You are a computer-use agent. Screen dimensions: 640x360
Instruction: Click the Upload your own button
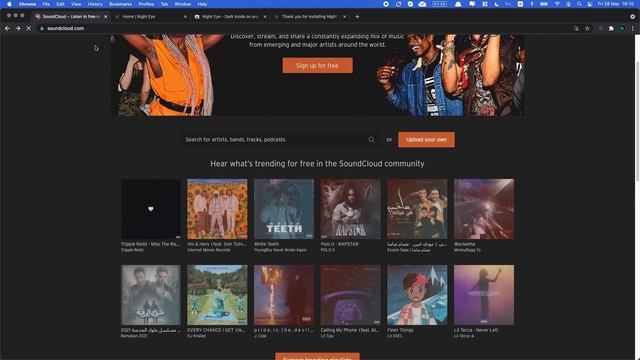(426, 140)
